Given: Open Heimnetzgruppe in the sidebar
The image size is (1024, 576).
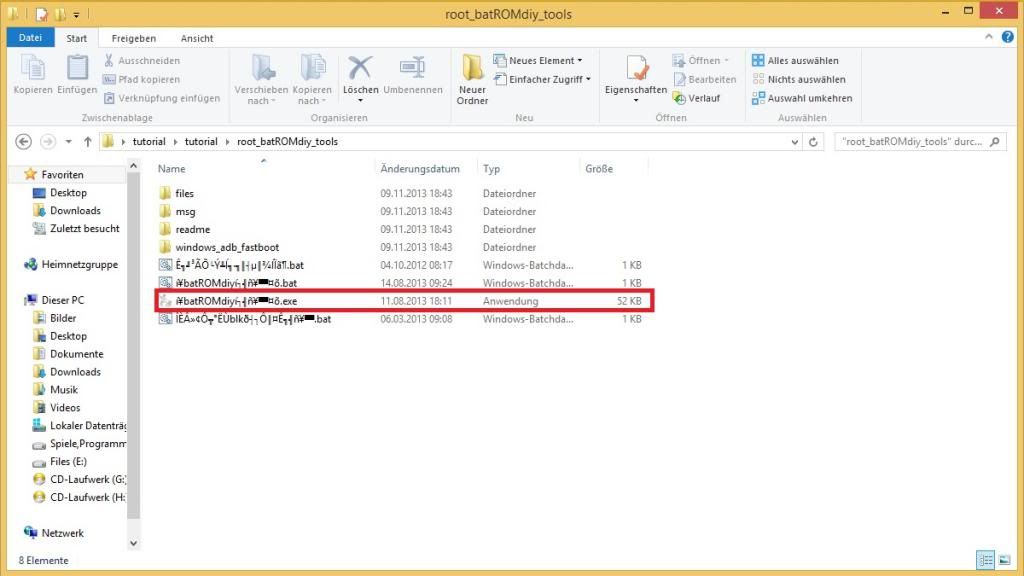Looking at the screenshot, I should coord(80,264).
